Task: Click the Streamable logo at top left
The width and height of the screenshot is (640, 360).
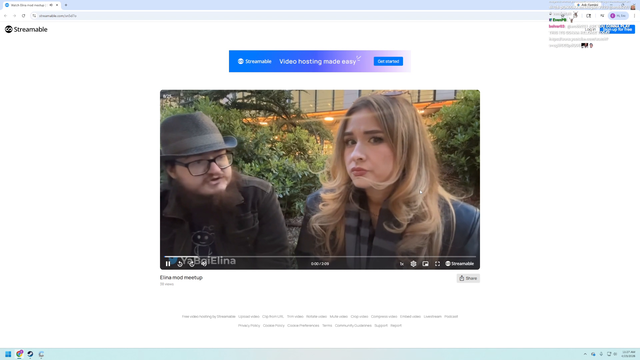Action: (x=26, y=29)
